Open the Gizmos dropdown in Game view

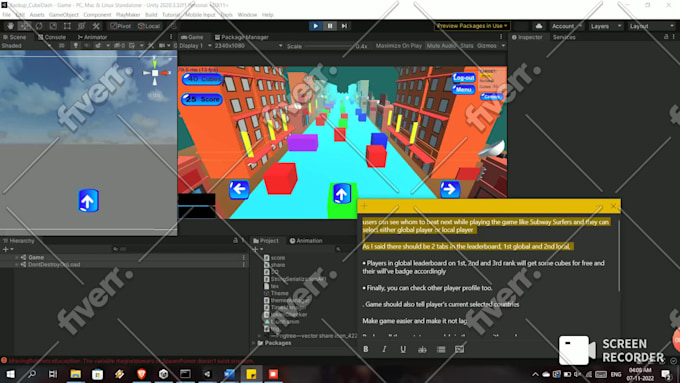tap(491, 46)
